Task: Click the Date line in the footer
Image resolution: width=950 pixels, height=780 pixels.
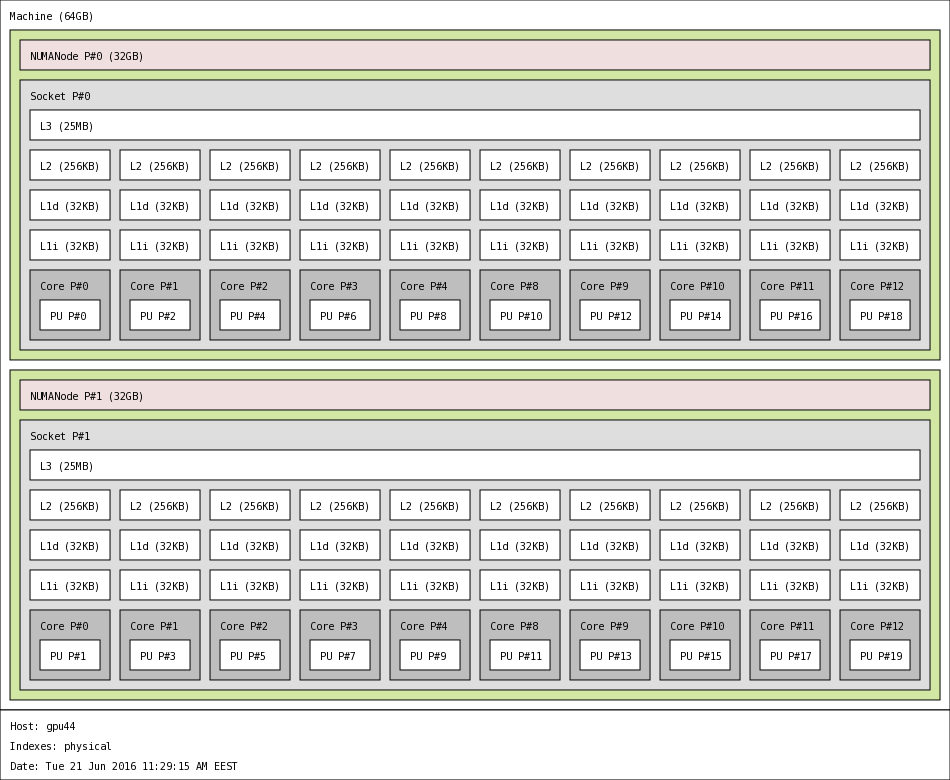Action: tap(124, 767)
